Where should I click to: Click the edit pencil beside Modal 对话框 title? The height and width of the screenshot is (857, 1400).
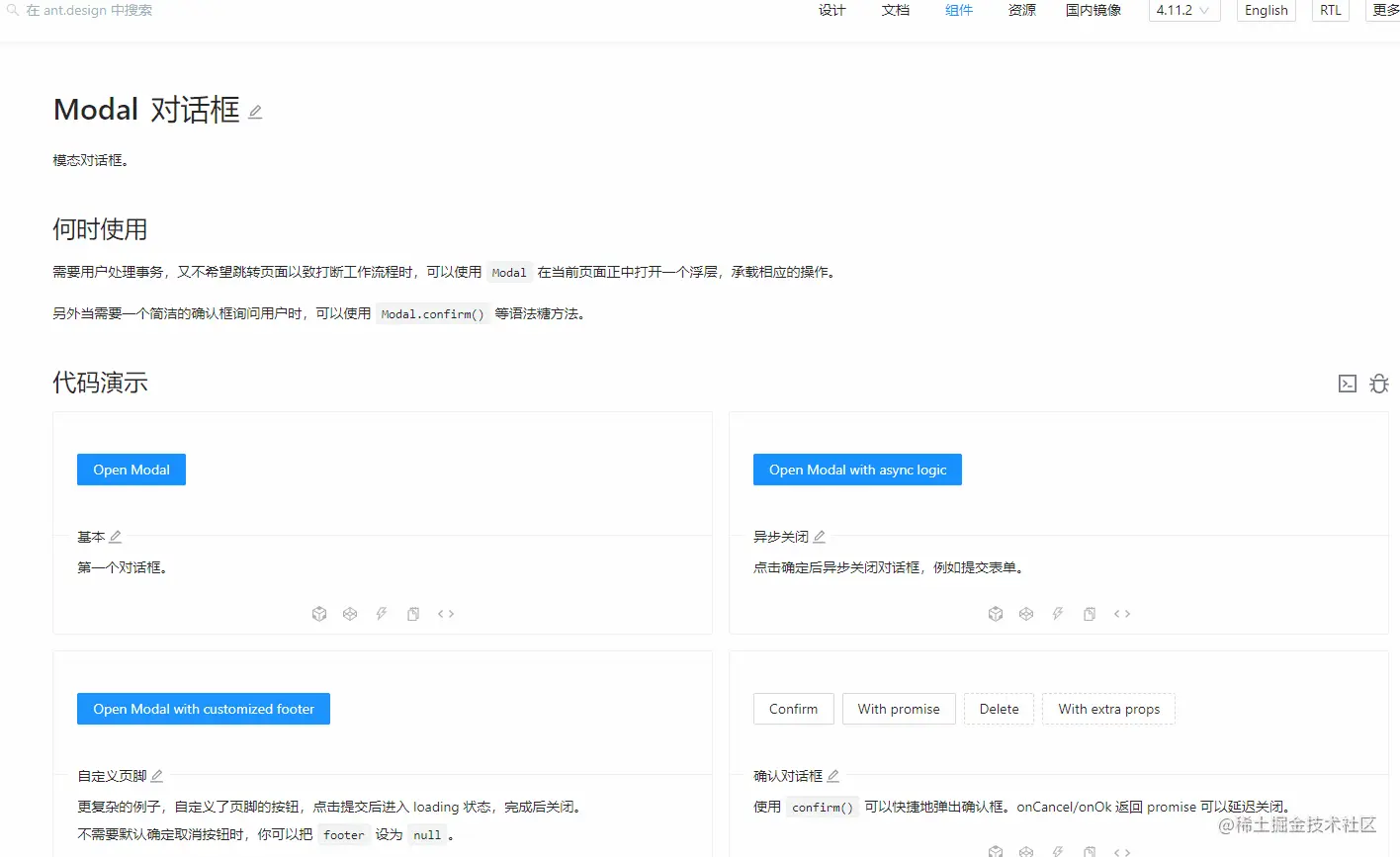coord(255,112)
